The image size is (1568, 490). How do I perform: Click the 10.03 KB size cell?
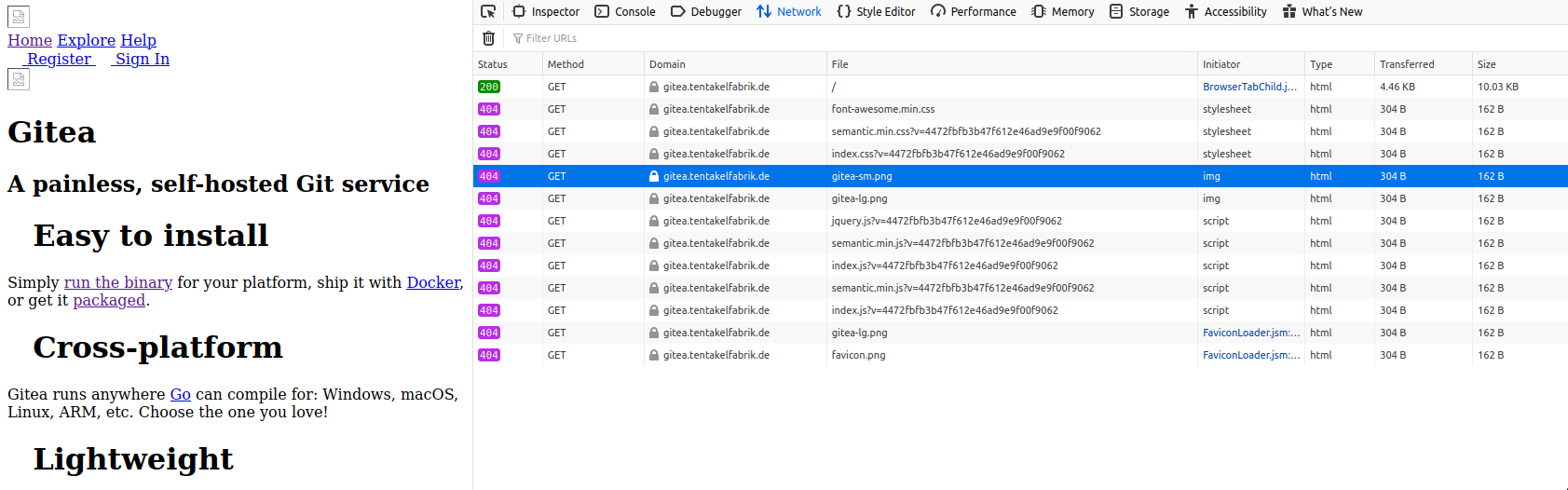point(1498,87)
